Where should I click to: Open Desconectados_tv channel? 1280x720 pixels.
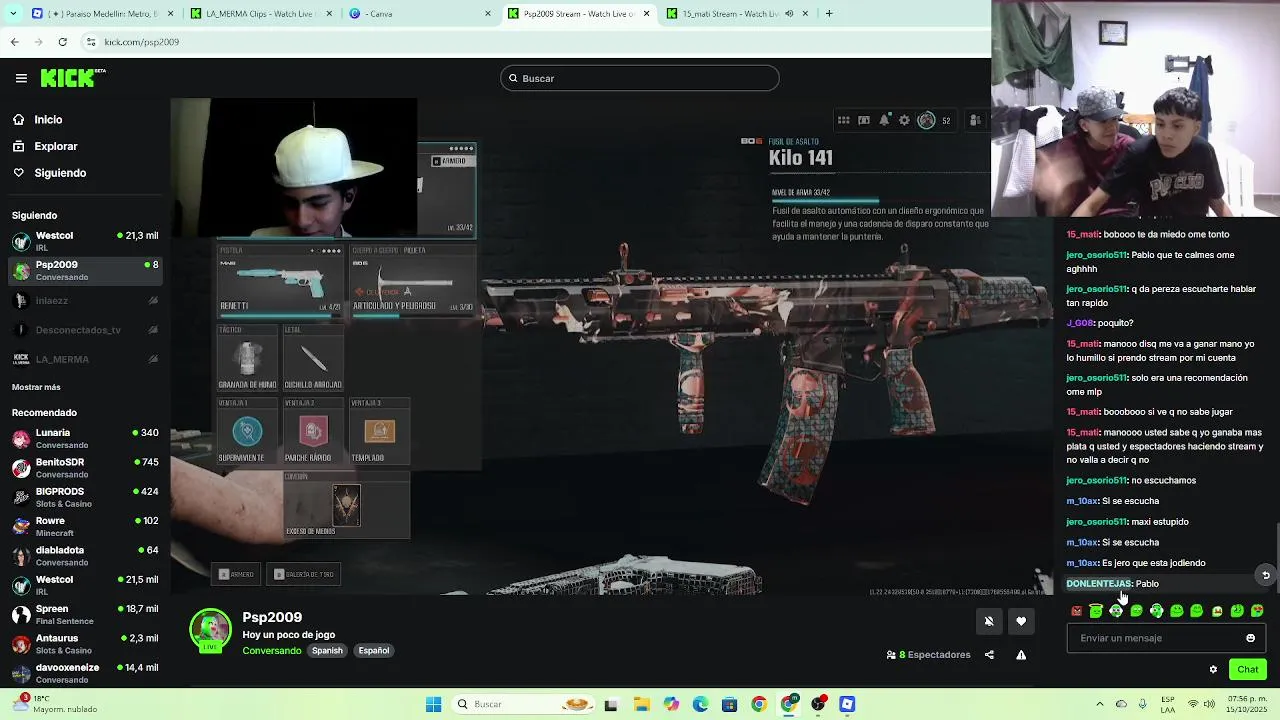coord(85,330)
